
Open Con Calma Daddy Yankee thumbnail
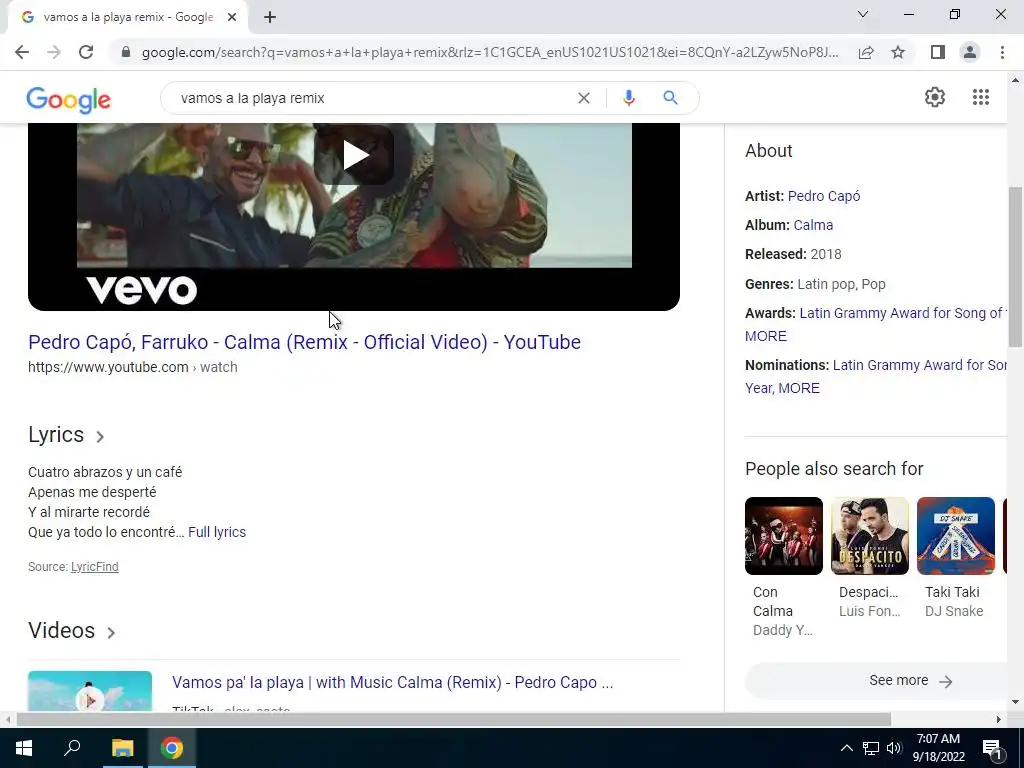click(x=784, y=536)
